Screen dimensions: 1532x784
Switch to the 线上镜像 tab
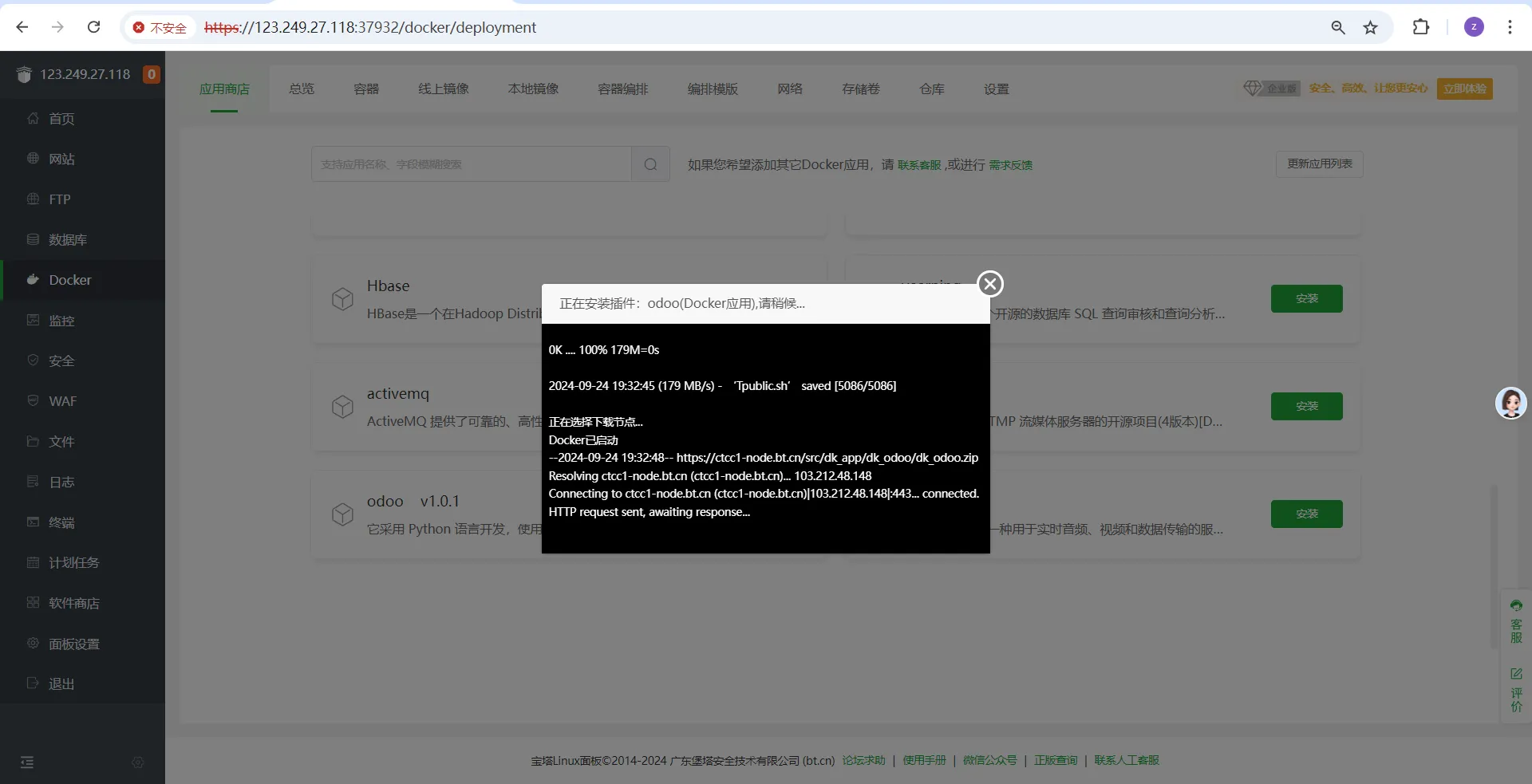coord(444,89)
